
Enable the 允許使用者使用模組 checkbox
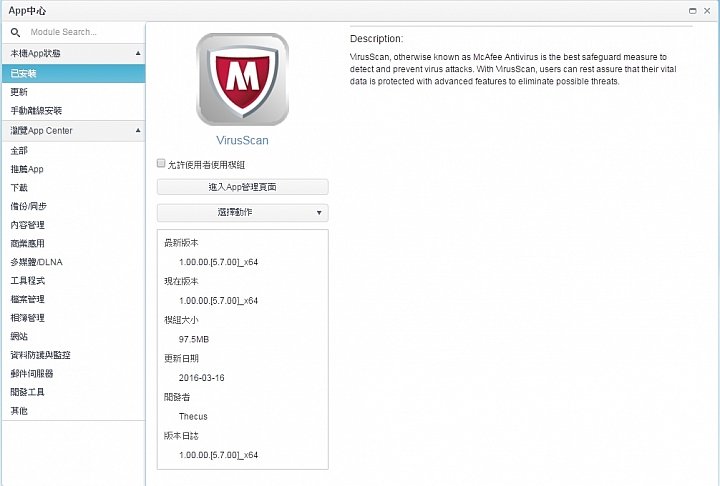coord(161,163)
